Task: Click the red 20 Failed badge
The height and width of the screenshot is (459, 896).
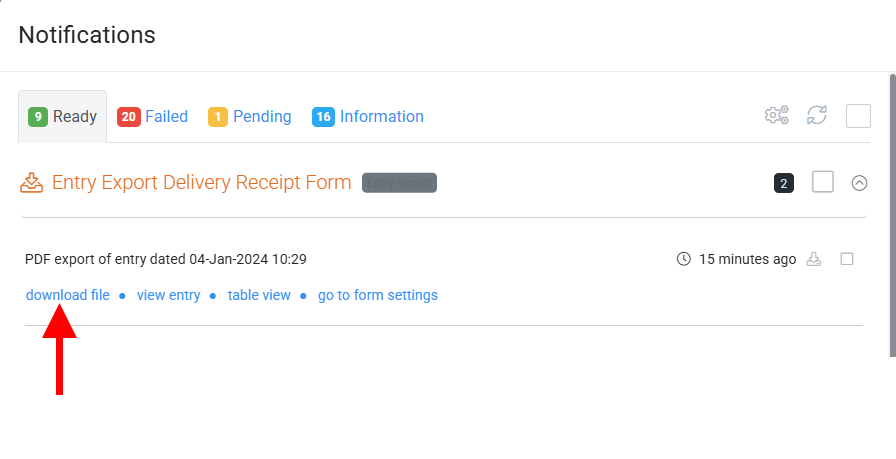Action: tap(129, 117)
